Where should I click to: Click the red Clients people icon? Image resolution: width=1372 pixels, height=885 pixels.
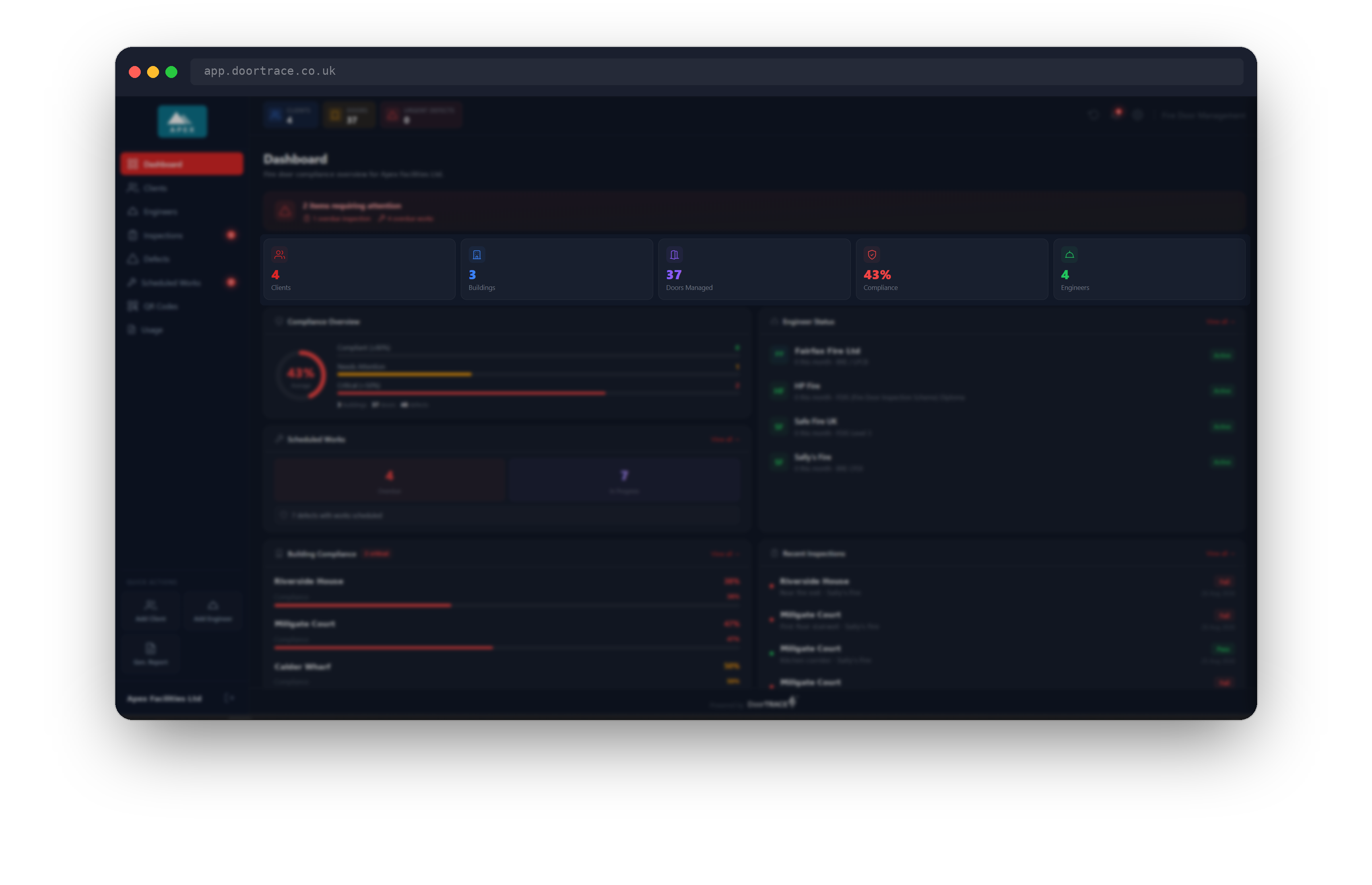(279, 255)
